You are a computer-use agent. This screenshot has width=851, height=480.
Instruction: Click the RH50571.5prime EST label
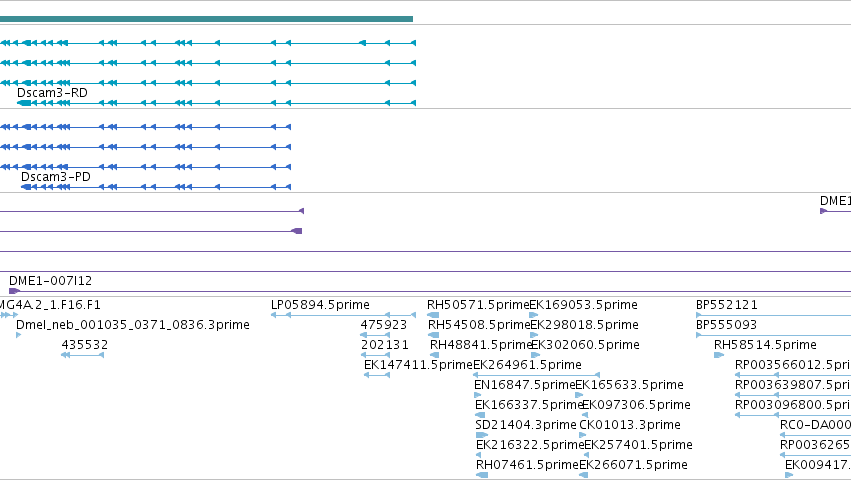(x=478, y=305)
